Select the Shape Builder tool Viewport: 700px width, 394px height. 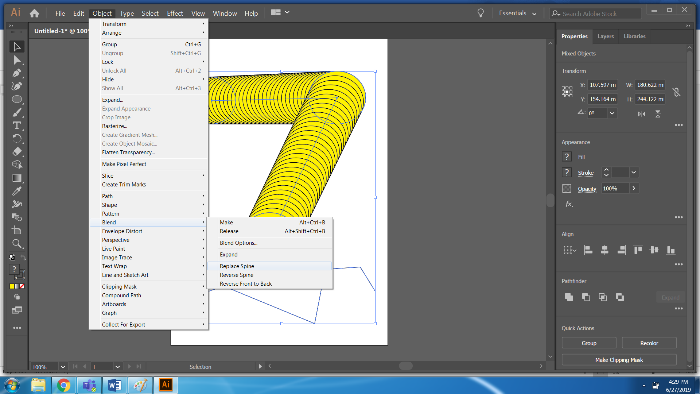17,165
